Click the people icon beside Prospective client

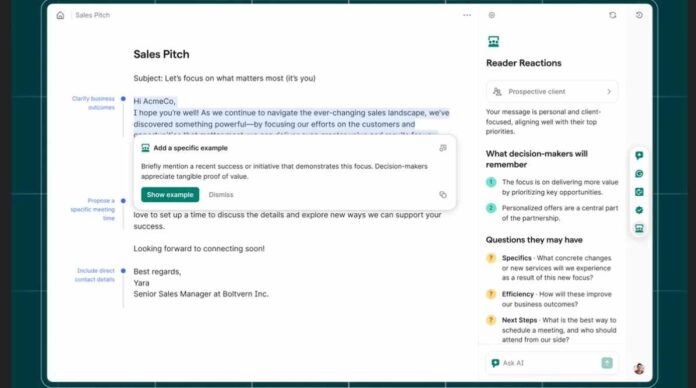tap(497, 91)
